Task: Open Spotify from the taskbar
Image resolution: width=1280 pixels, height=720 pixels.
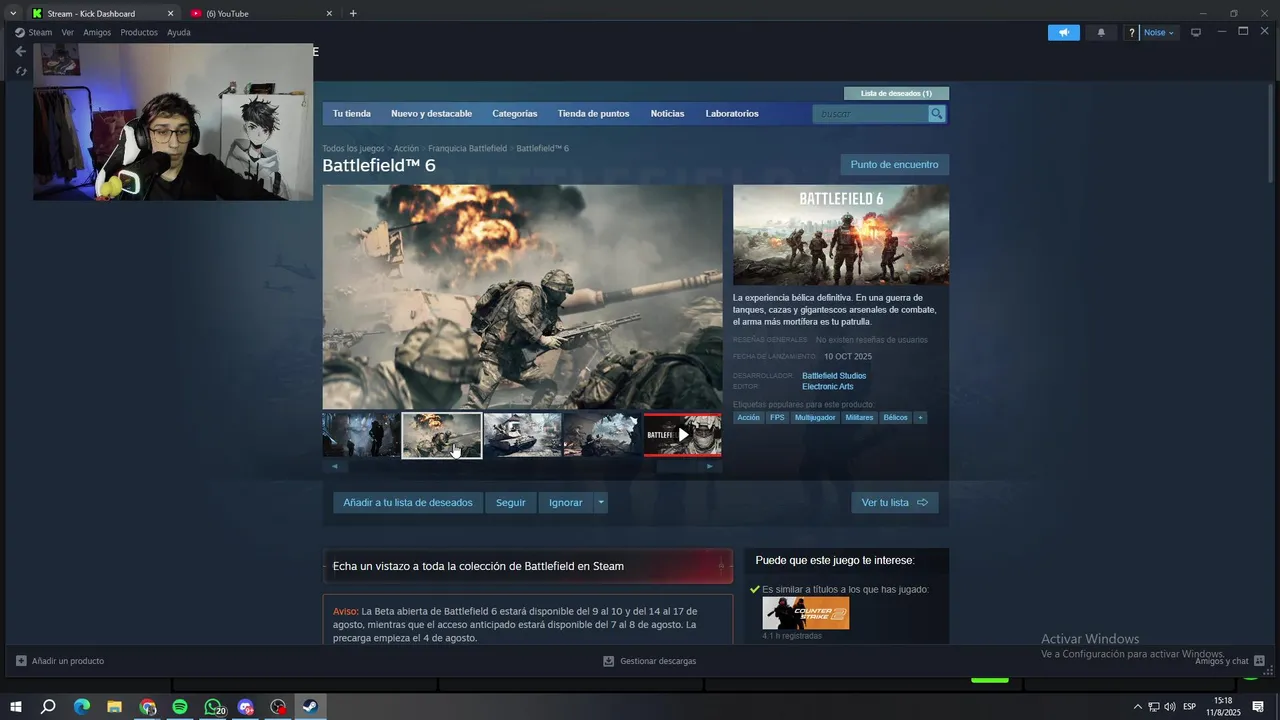Action: (x=180, y=707)
